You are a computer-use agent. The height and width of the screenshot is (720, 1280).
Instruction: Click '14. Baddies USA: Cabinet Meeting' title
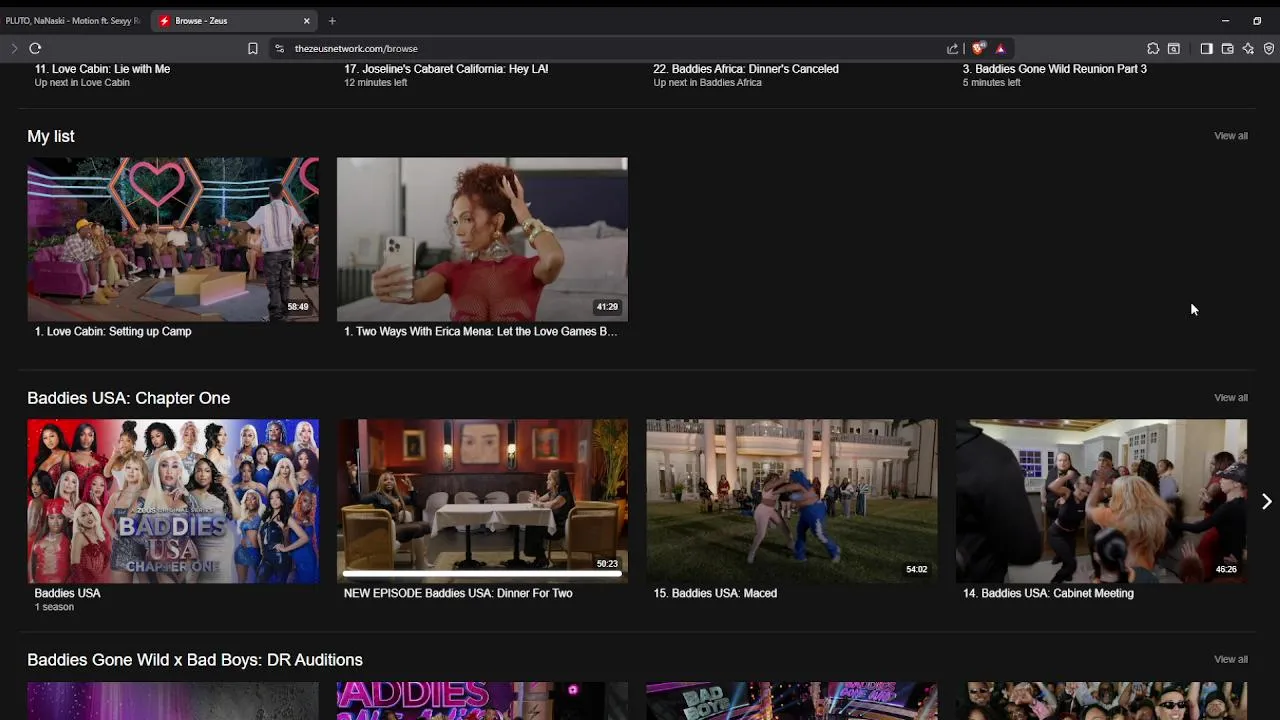pyautogui.click(x=1048, y=593)
